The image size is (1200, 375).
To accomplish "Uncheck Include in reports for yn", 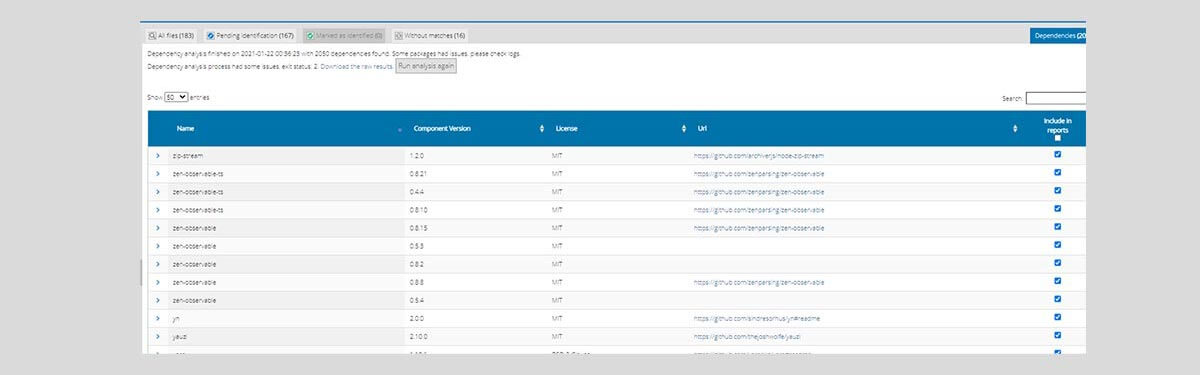I will (x=1058, y=317).
